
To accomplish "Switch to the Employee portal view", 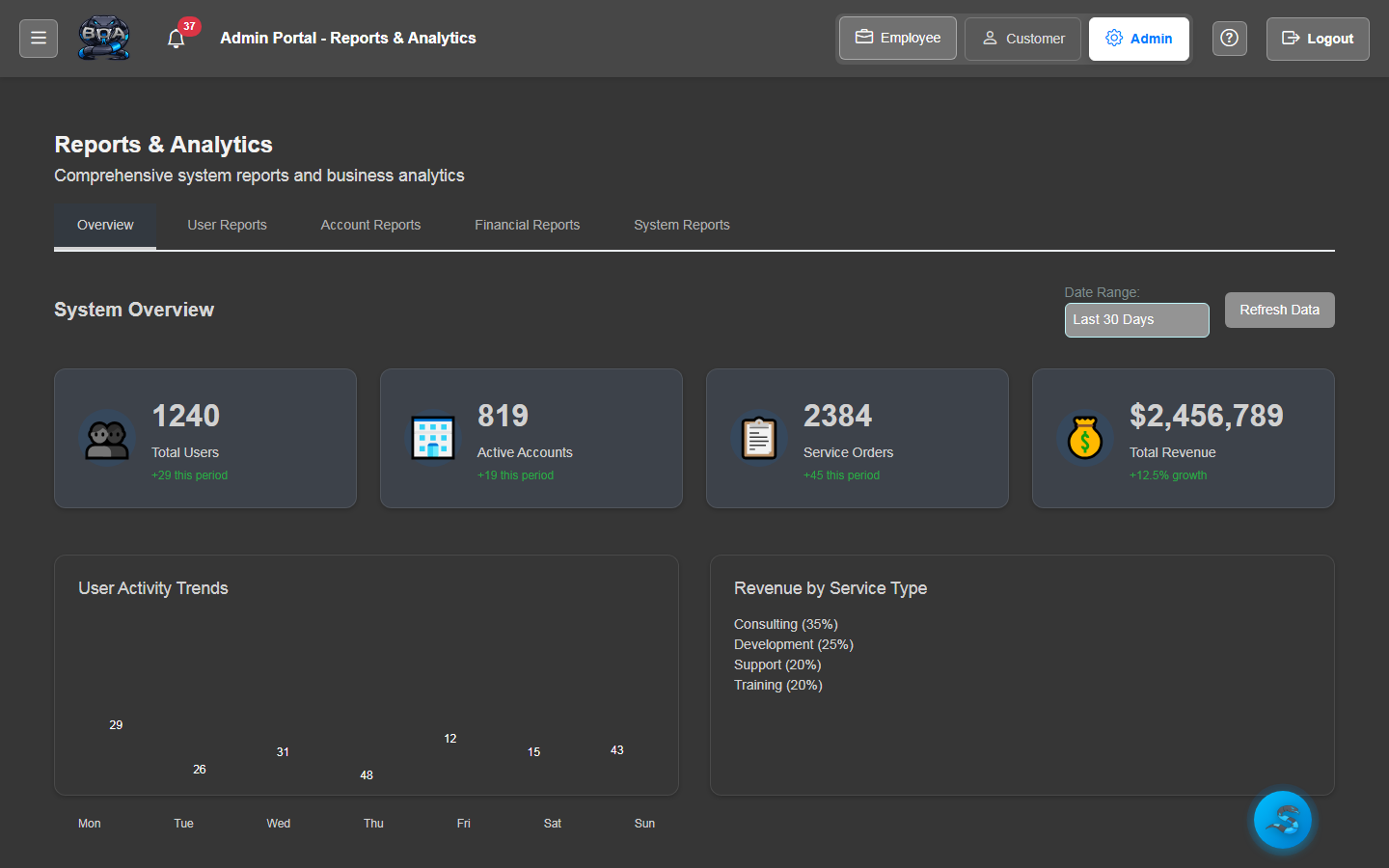I will (x=897, y=38).
